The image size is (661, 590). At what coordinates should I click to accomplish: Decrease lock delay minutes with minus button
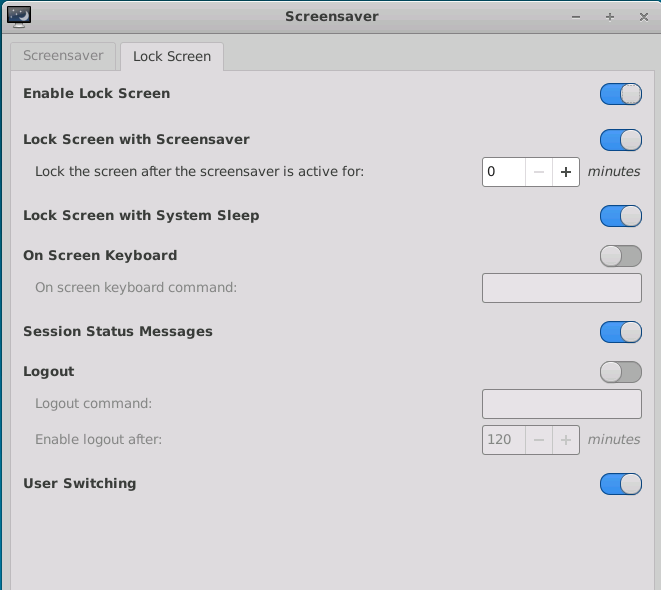tap(539, 172)
